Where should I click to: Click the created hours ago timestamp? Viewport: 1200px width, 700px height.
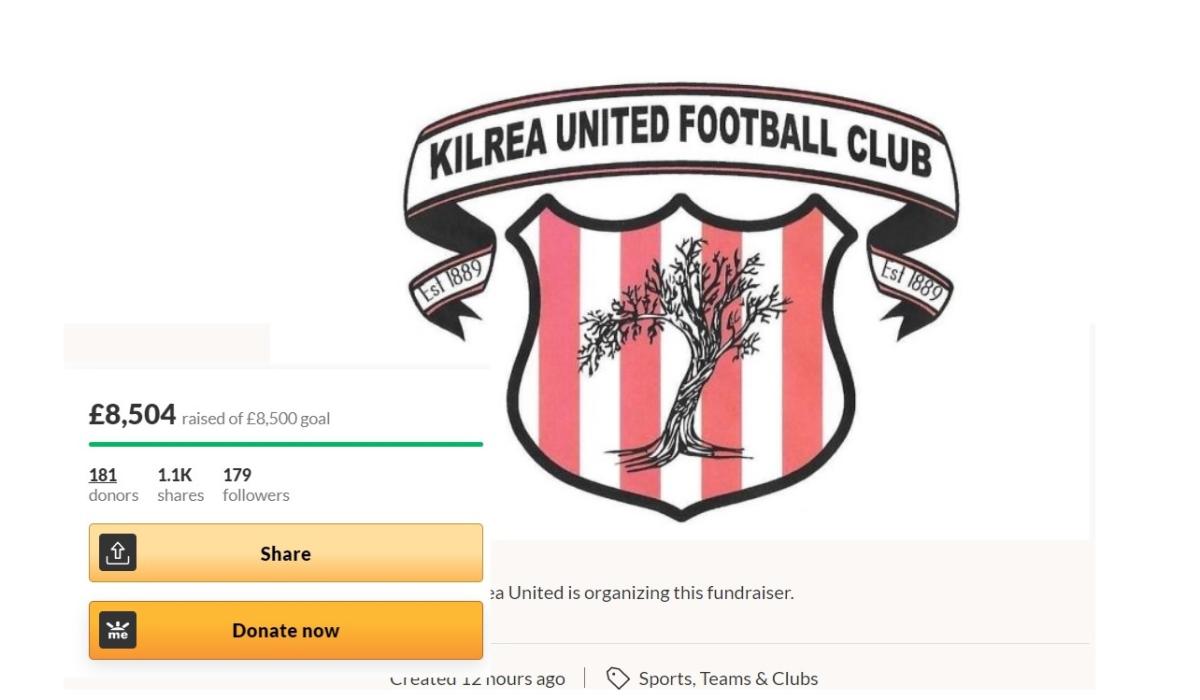click(x=477, y=678)
